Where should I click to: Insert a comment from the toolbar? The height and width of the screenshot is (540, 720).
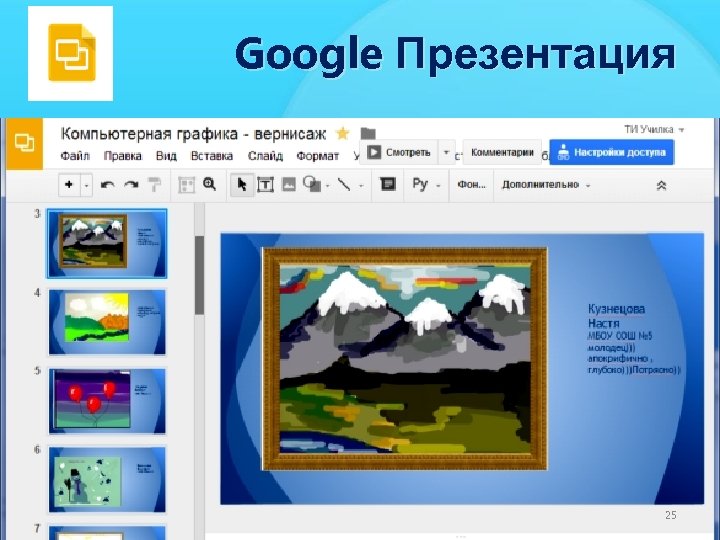pos(388,185)
